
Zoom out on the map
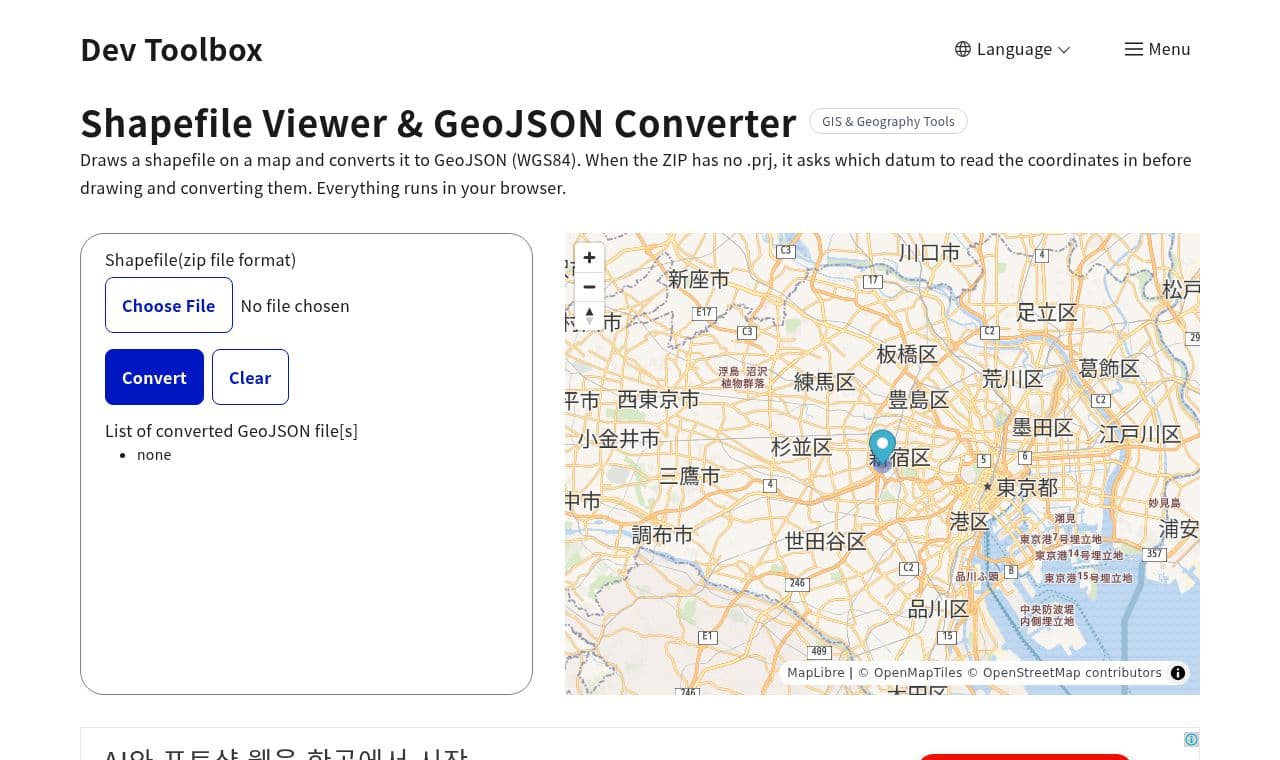(589, 287)
